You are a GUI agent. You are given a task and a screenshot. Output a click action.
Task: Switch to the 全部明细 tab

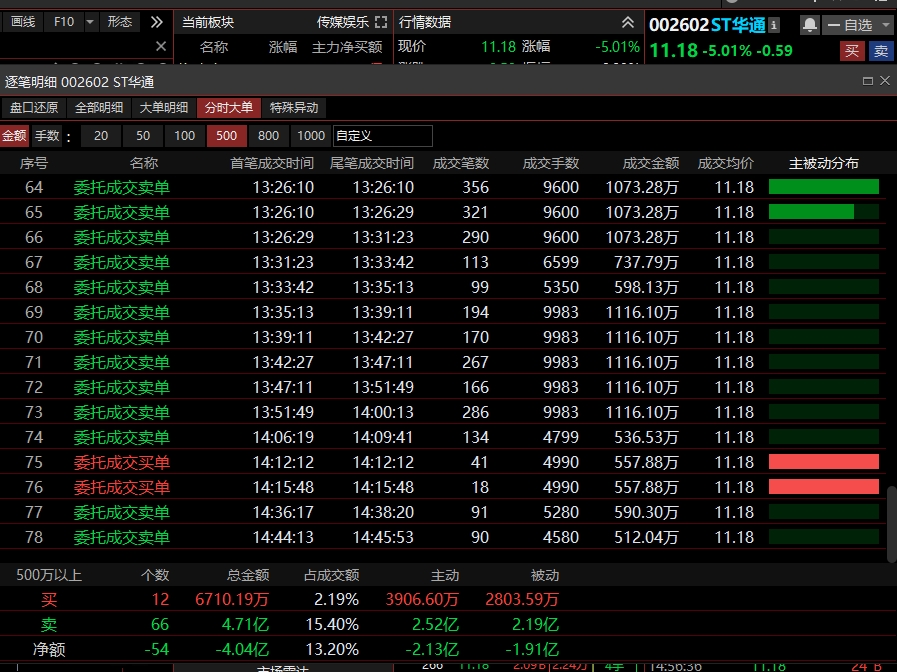coord(99,108)
